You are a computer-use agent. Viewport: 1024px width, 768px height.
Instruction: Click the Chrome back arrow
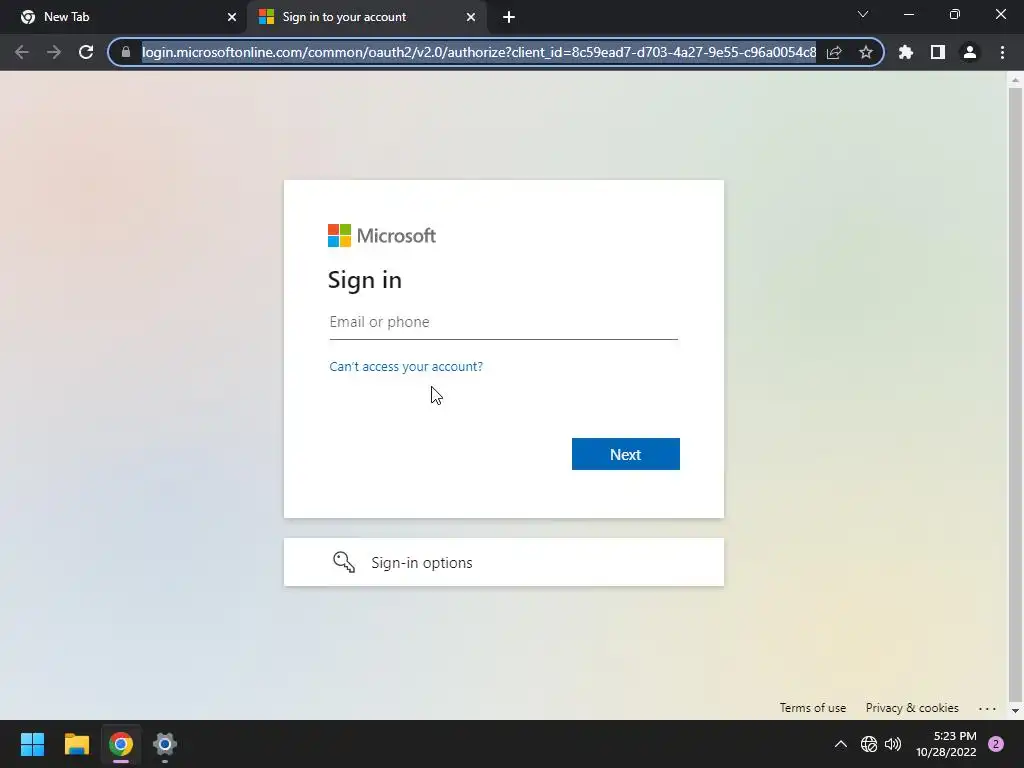22,52
